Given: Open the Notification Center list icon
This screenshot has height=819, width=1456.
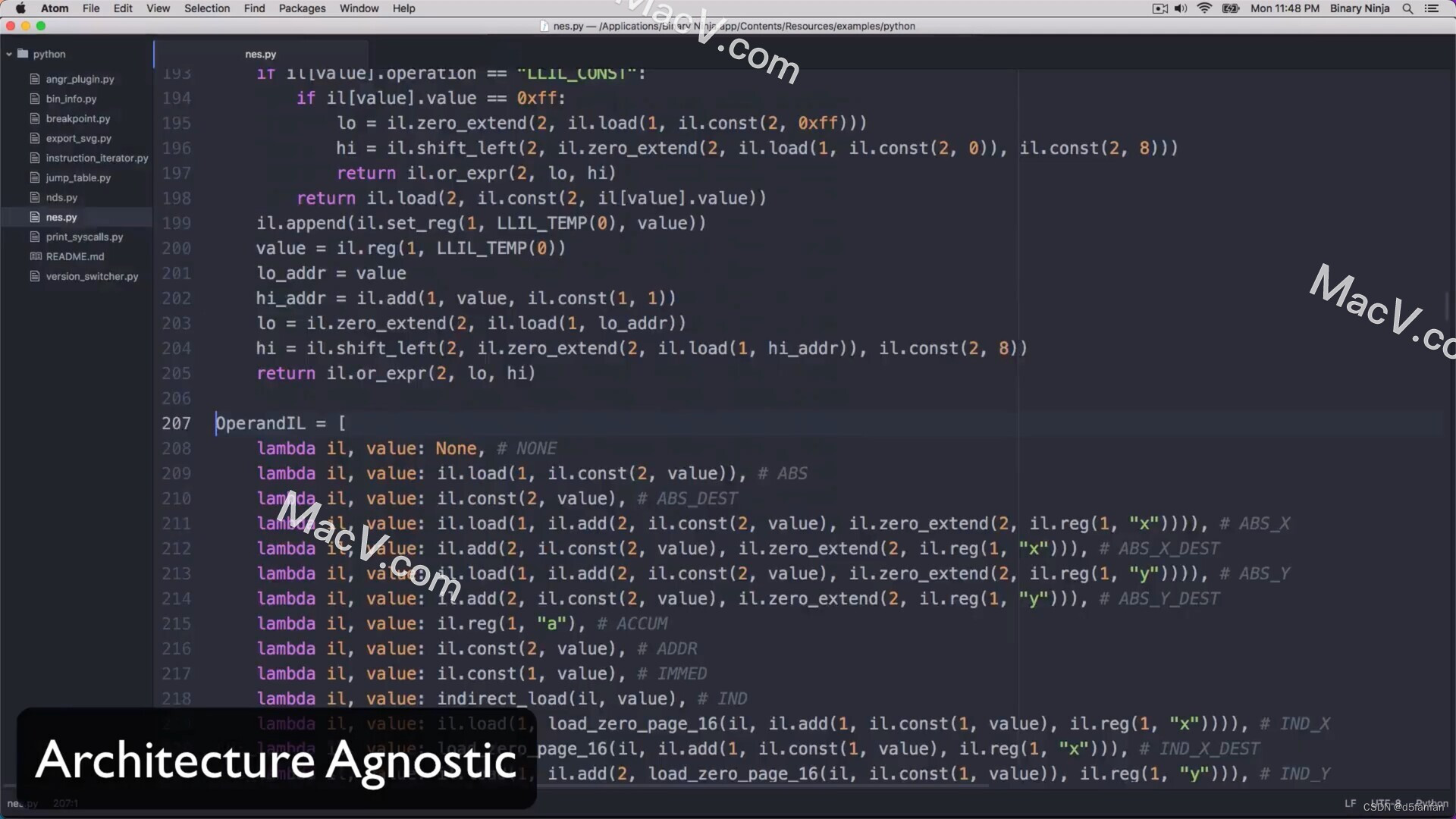Looking at the screenshot, I should [1432, 8].
